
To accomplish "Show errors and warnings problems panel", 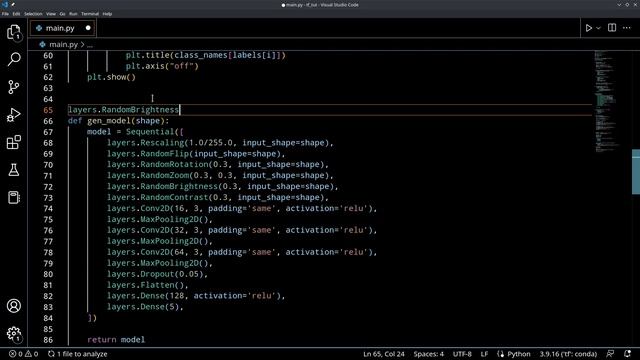I will (x=24, y=354).
